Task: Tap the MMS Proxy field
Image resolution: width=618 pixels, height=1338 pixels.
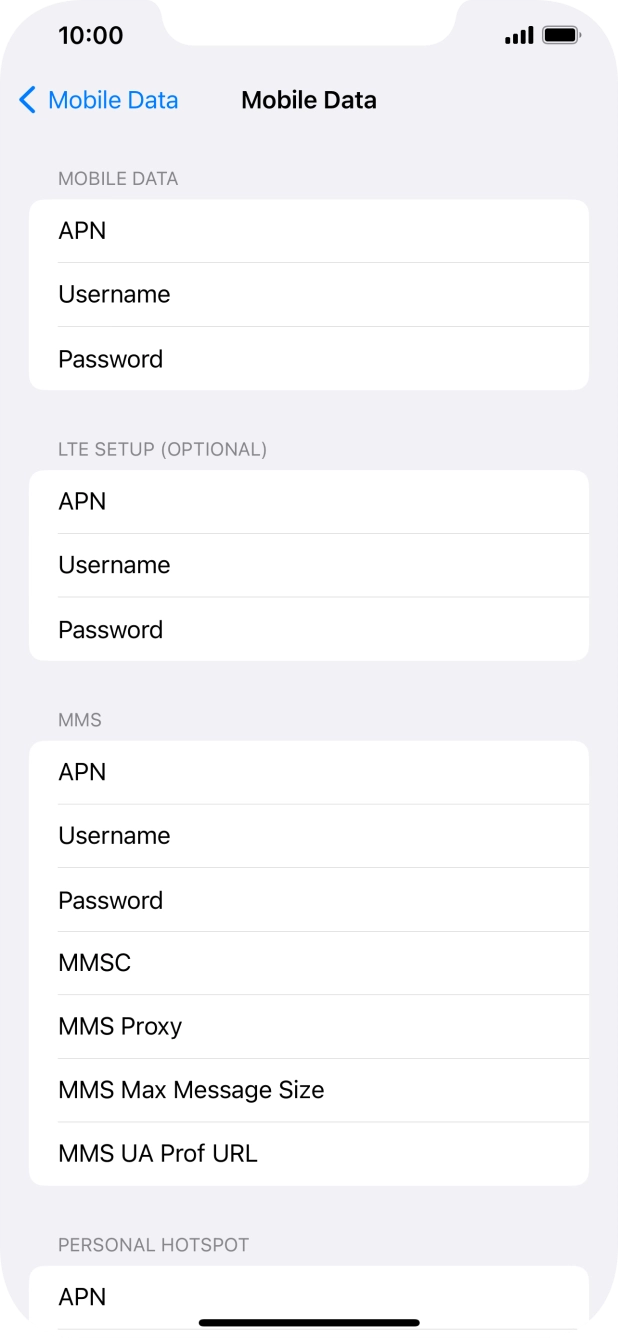Action: pos(309,1026)
